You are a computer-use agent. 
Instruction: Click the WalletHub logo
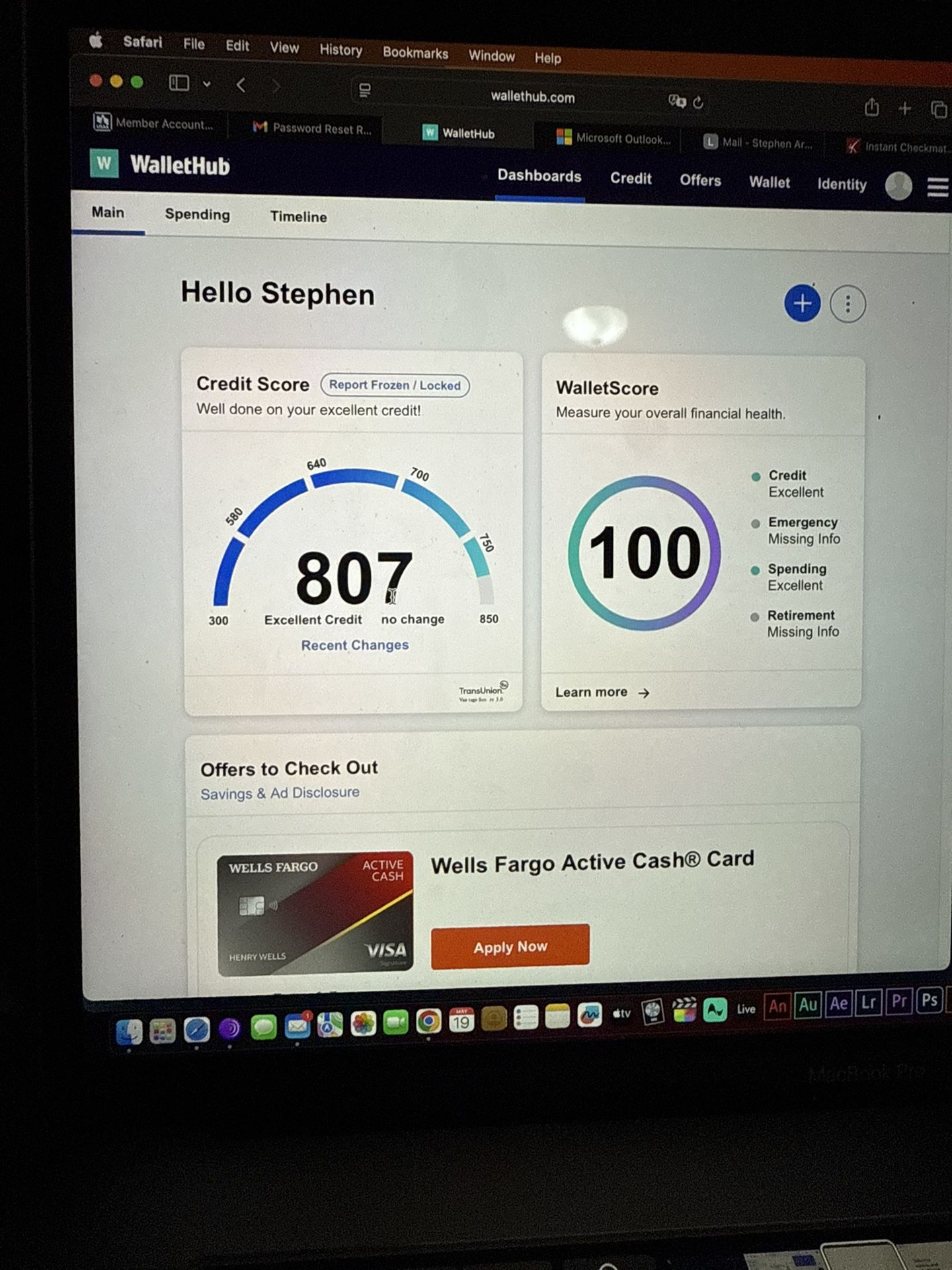click(x=160, y=164)
